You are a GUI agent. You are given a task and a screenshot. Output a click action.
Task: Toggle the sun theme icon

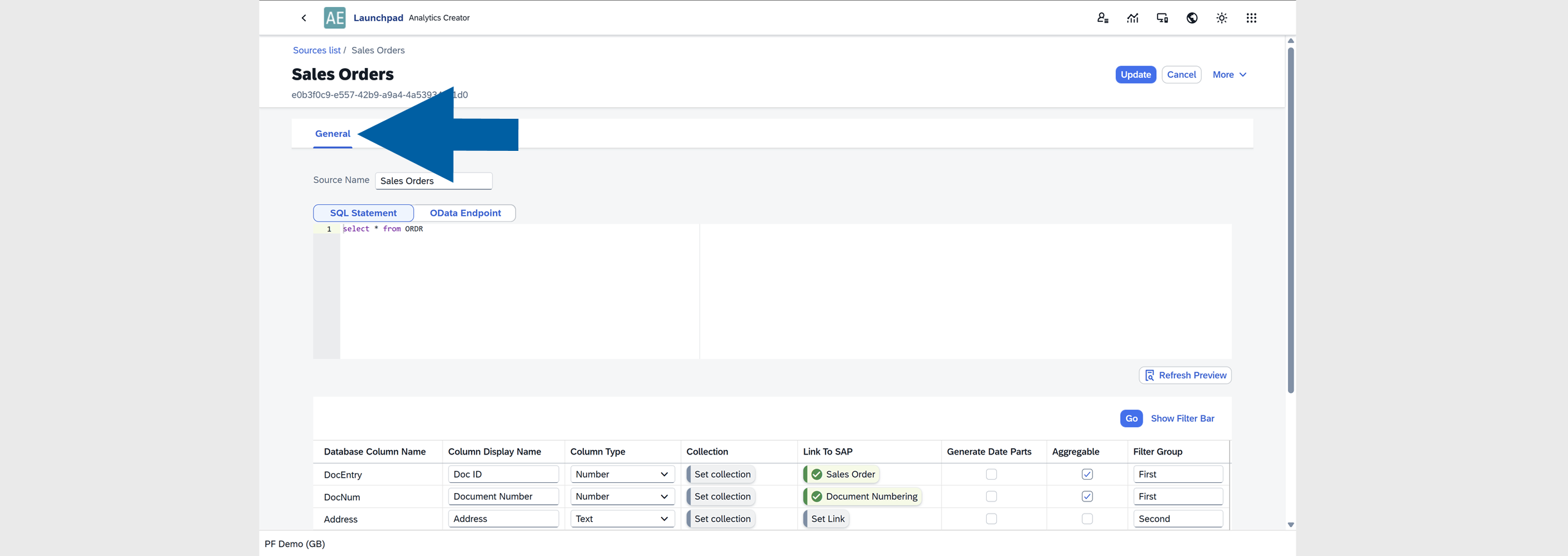[1221, 18]
